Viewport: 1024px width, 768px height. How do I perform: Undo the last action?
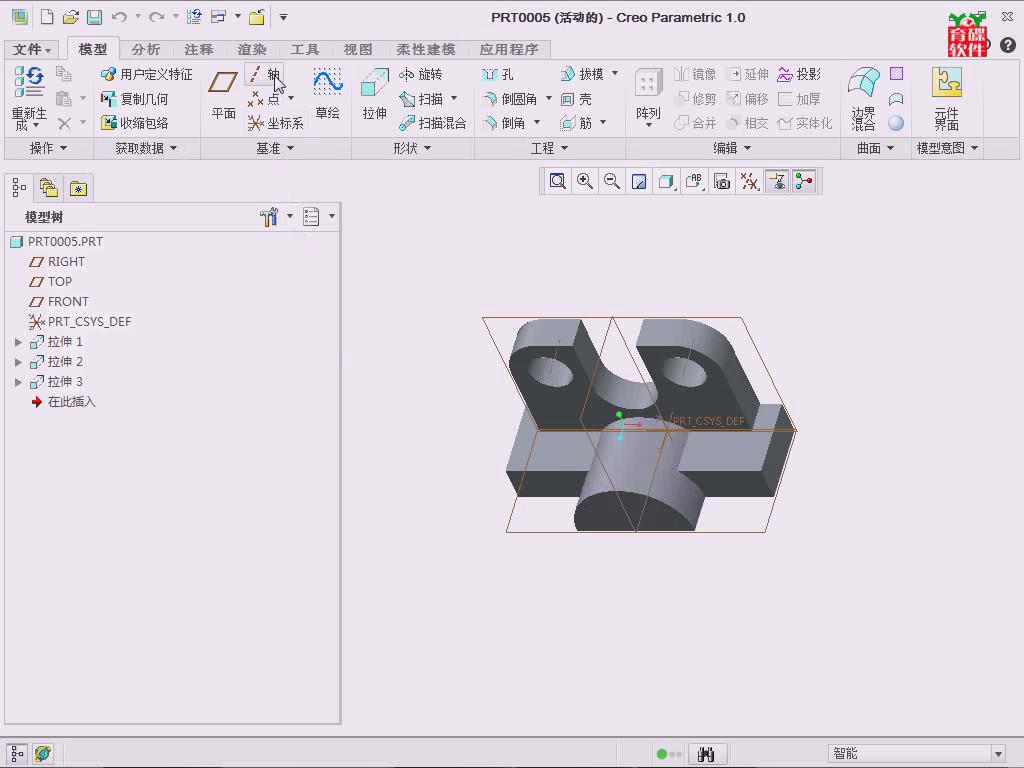coord(119,17)
